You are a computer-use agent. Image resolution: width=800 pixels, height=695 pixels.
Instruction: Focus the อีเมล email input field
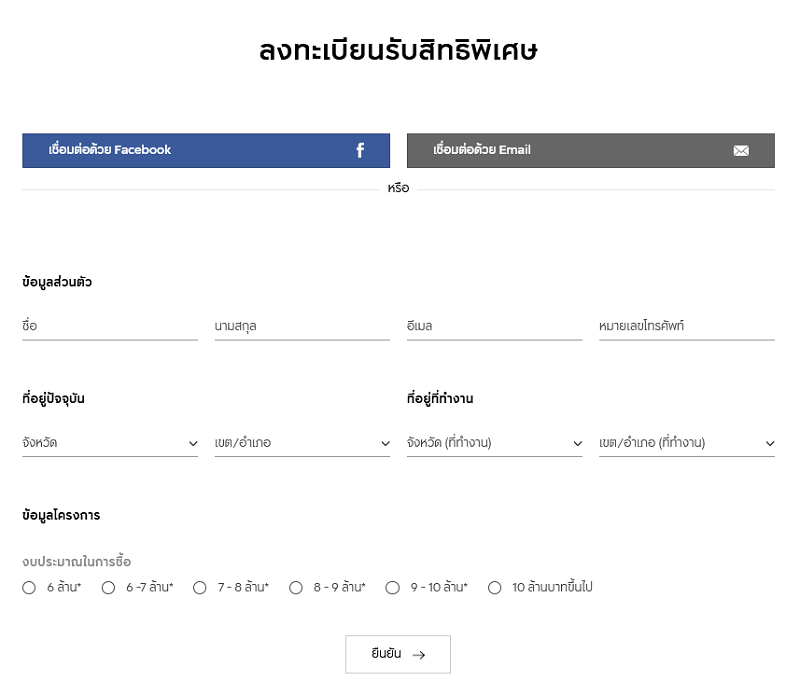click(495, 327)
